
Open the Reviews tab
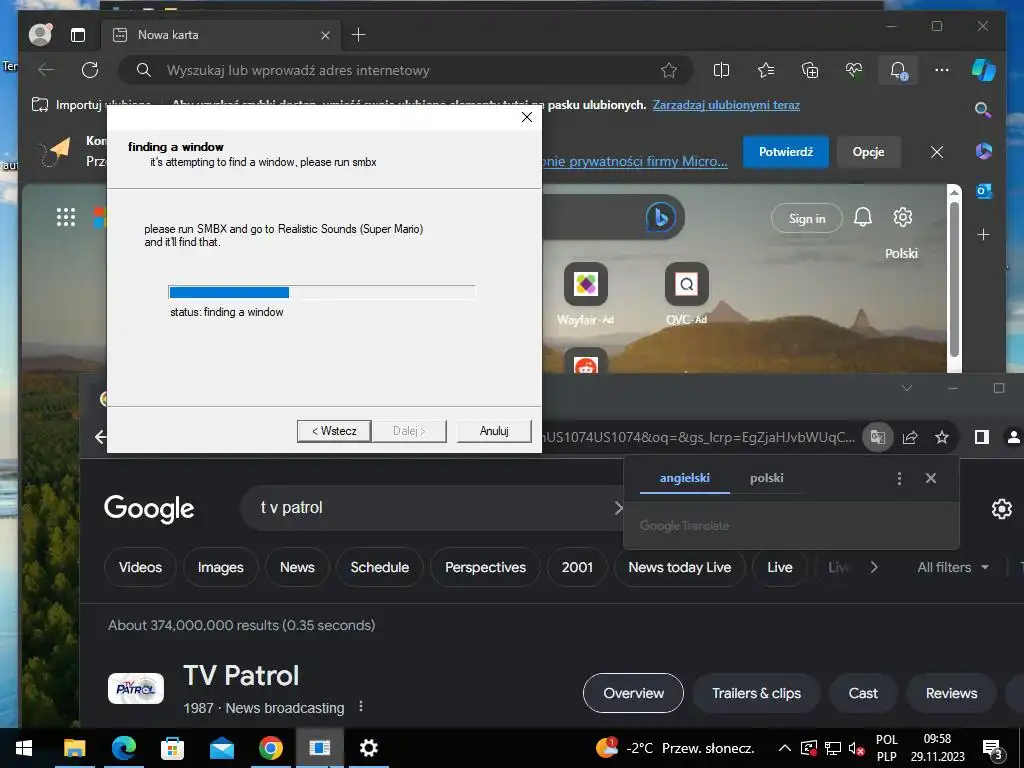952,693
